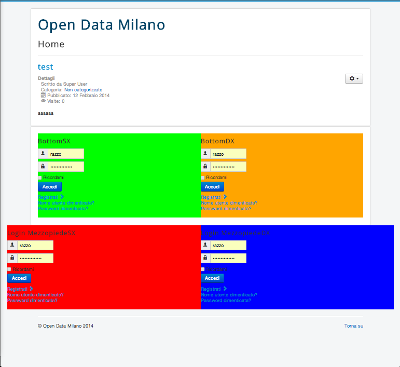Focus the username field in BottomSX module
Screen dimensions: 400x367
pos(66,154)
